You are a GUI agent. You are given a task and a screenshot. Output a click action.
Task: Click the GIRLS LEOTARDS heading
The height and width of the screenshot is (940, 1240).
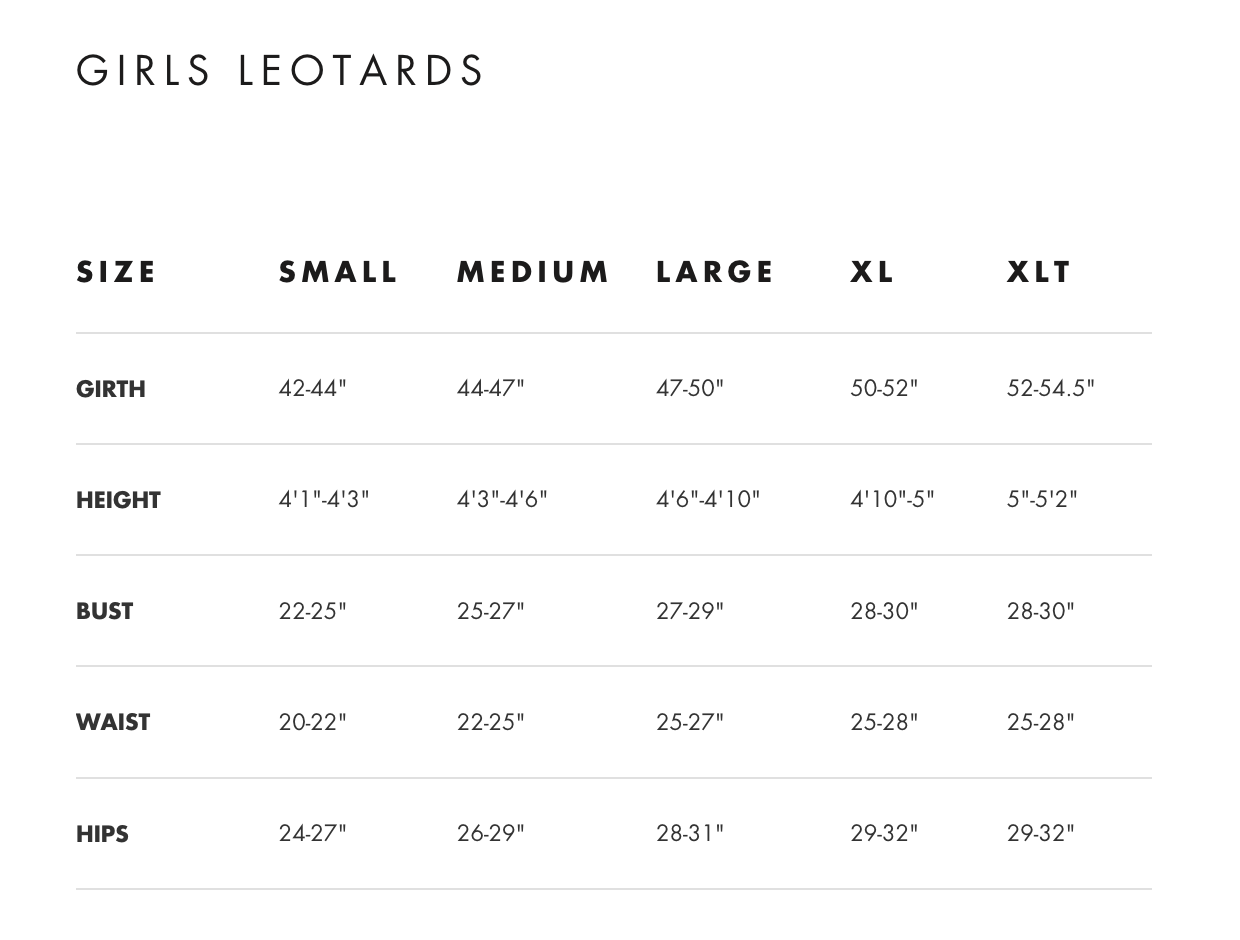point(280,71)
